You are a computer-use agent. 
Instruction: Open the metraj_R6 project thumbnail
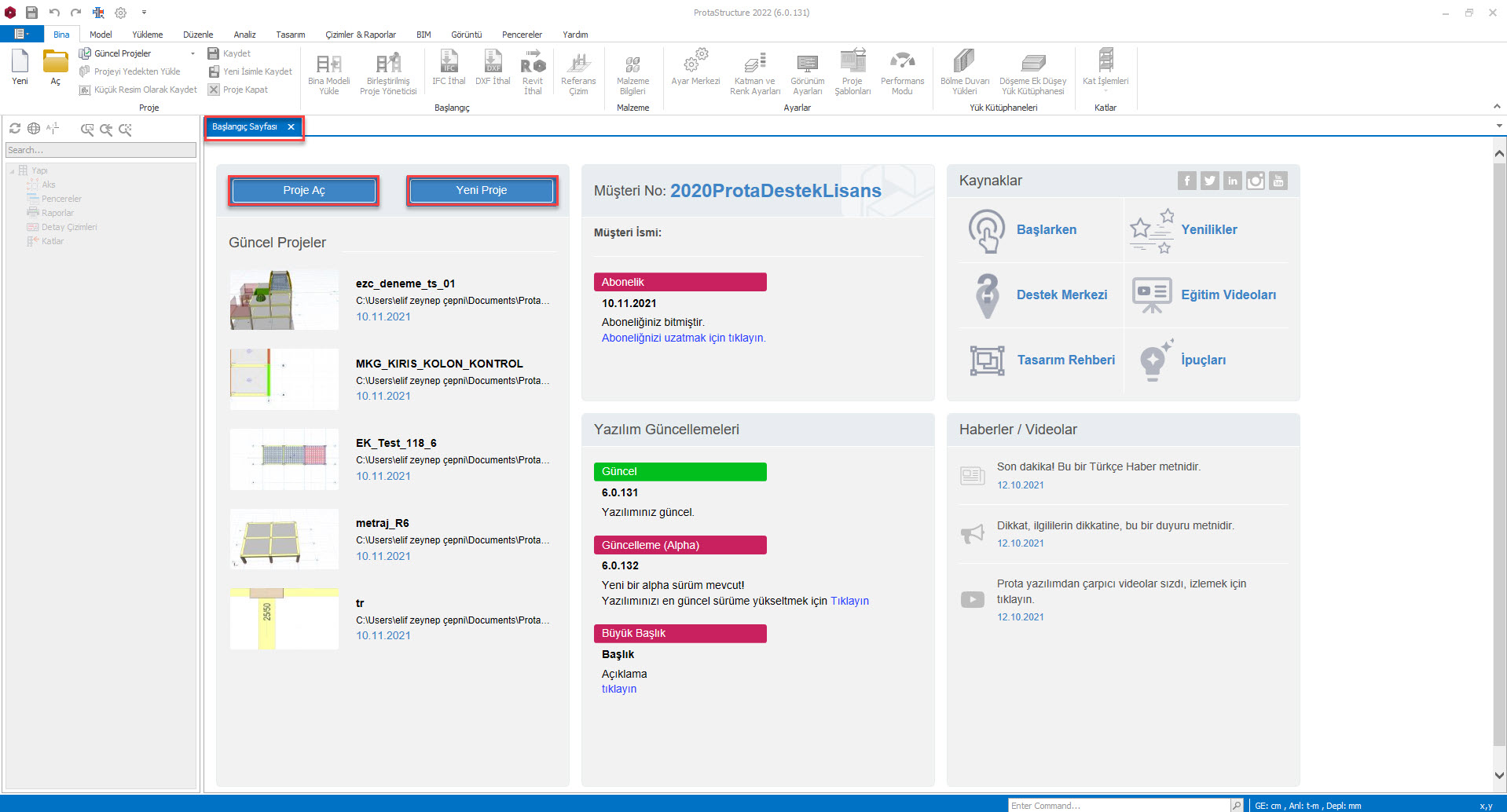[x=284, y=539]
